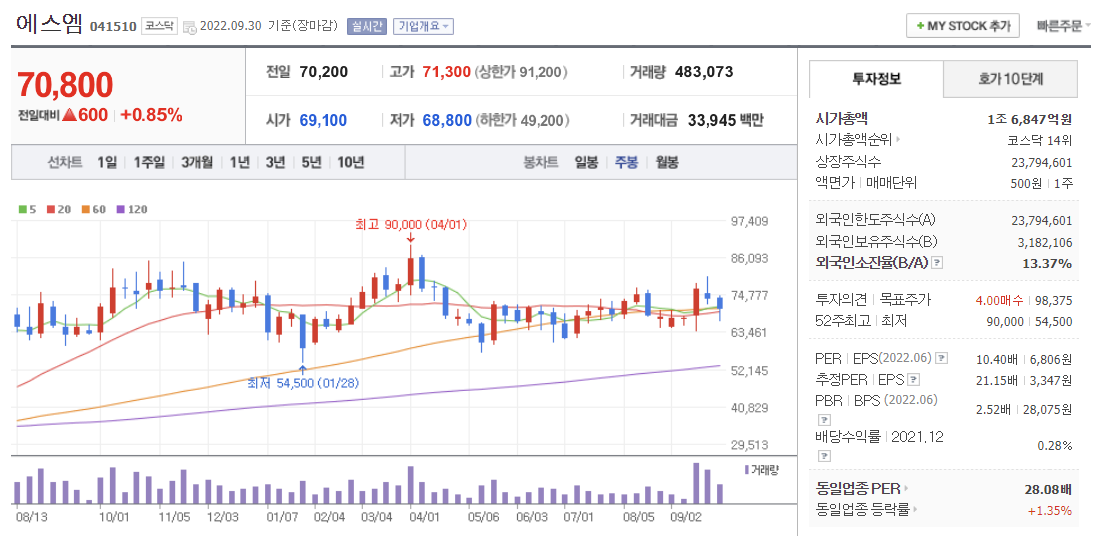This screenshot has width=1110, height=536.
Task: Click the green 5-day moving average legend
Action: [x=28, y=210]
